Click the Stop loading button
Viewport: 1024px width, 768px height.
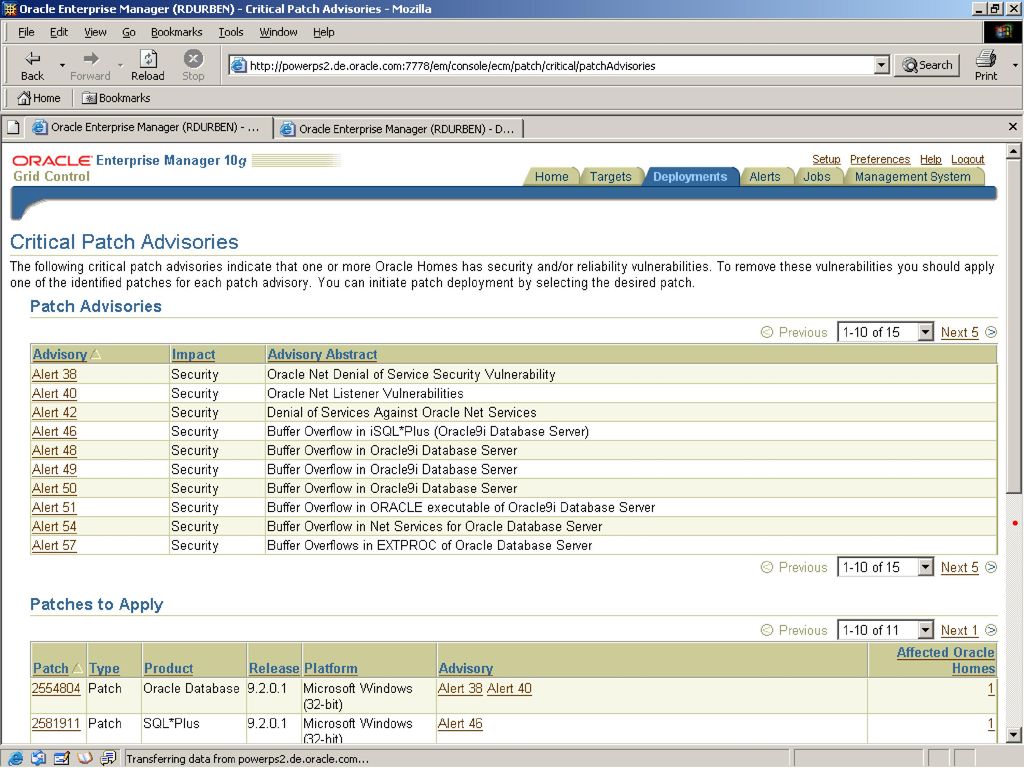click(x=193, y=65)
